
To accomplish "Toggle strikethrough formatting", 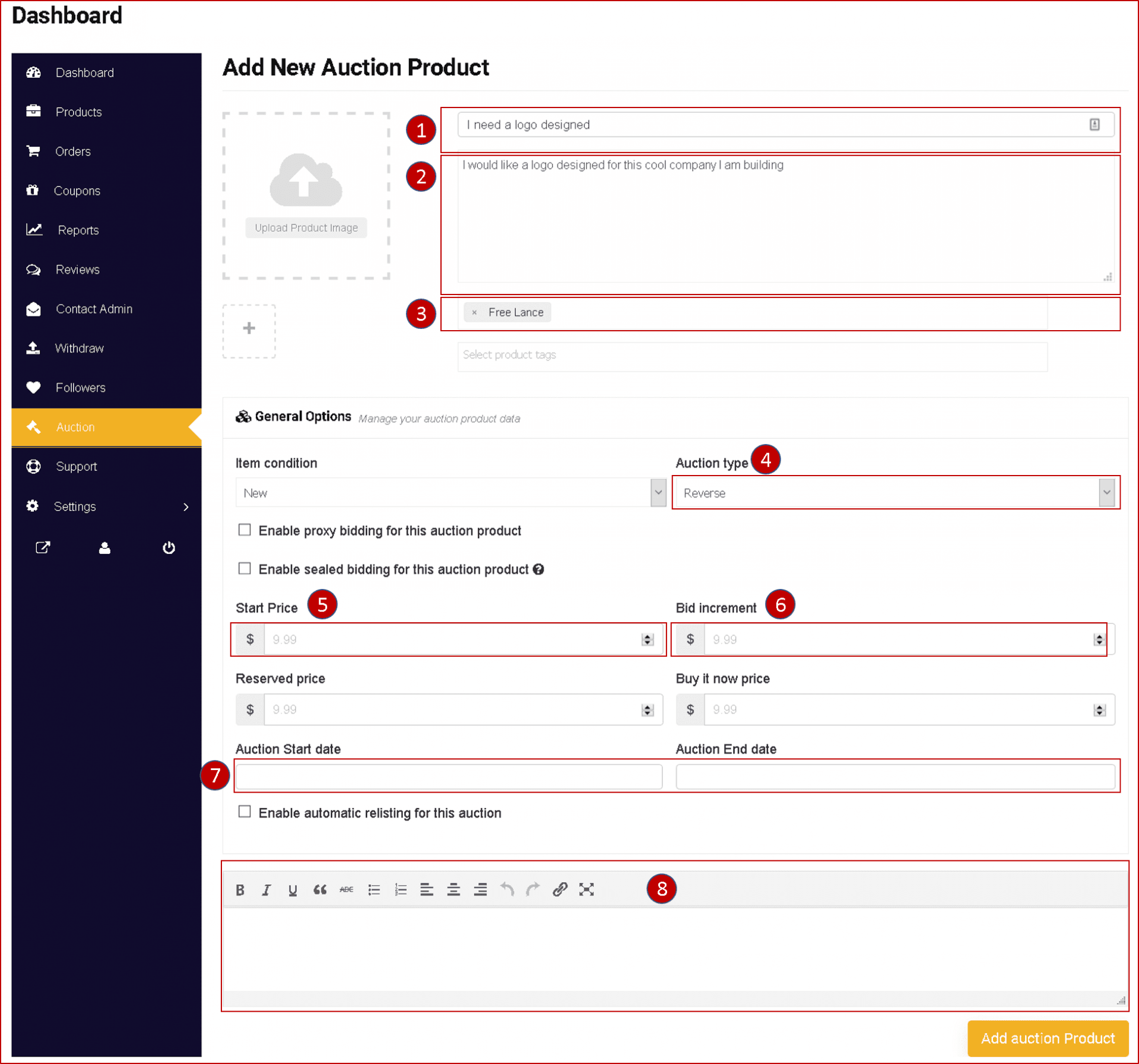I will (347, 889).
